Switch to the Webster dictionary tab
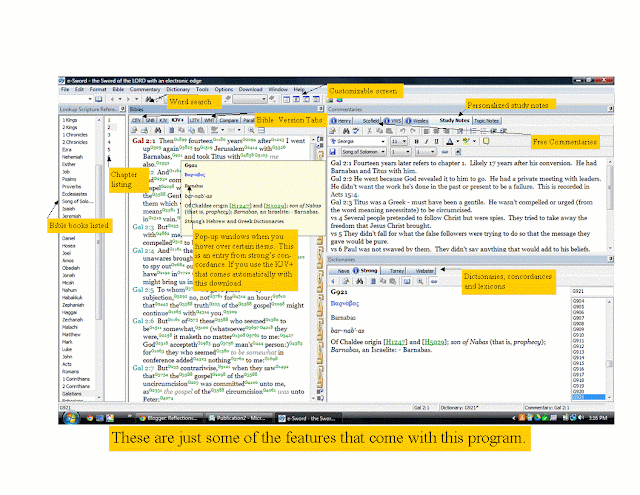 click(x=424, y=271)
